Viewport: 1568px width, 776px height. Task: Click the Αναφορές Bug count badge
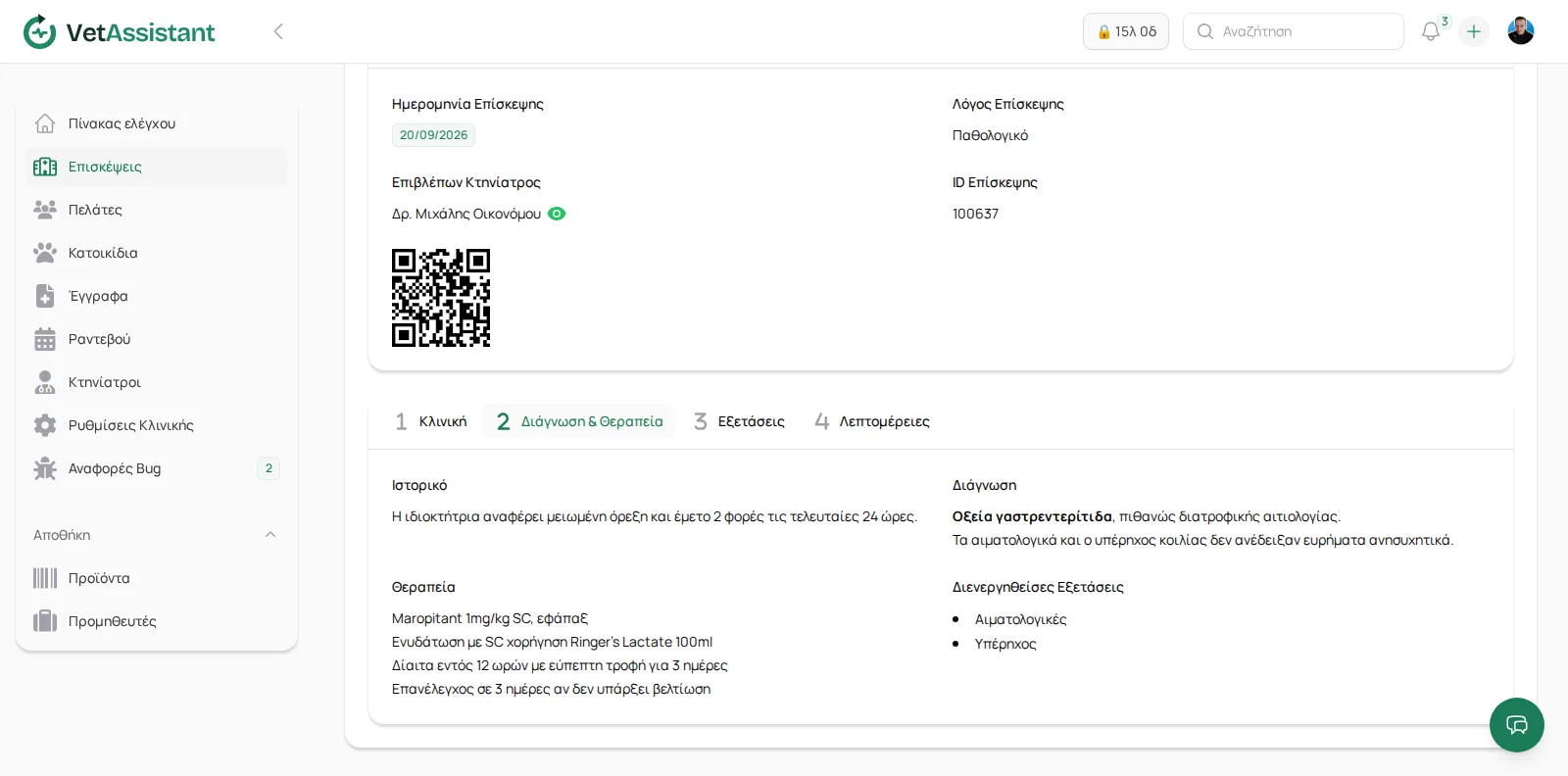click(x=269, y=468)
